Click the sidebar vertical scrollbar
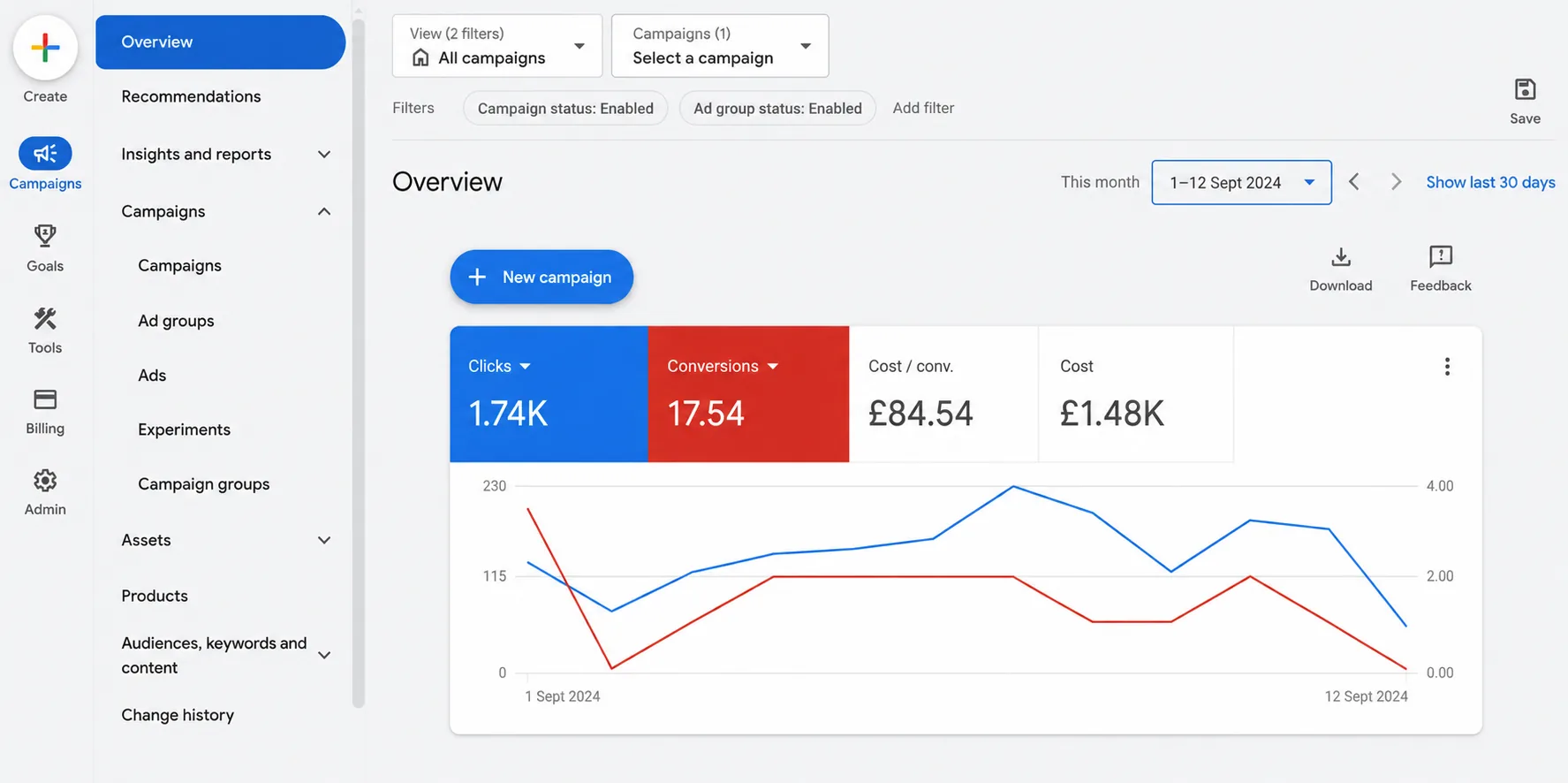 (358, 362)
